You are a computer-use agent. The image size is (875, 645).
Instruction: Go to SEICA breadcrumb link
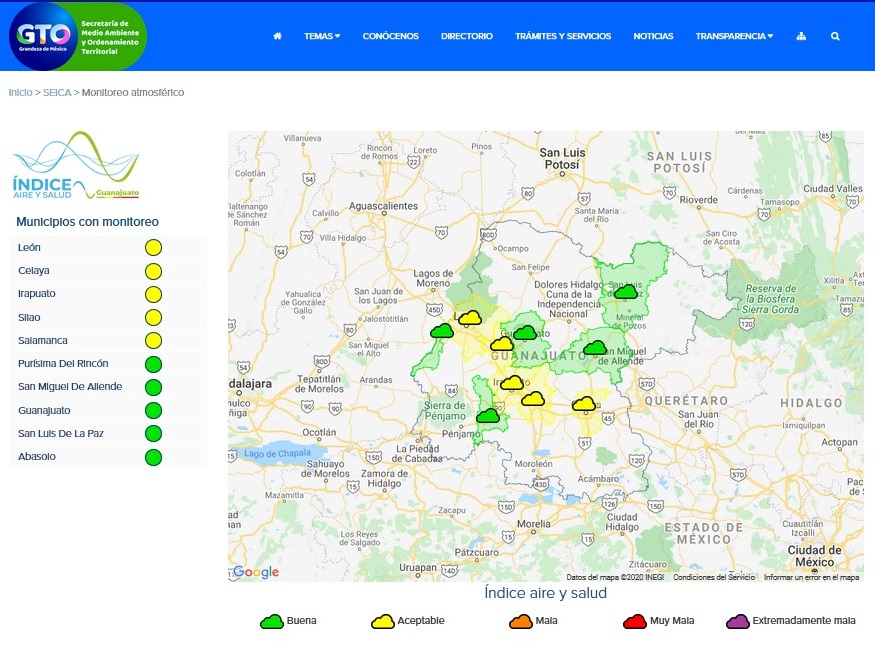click(57, 93)
